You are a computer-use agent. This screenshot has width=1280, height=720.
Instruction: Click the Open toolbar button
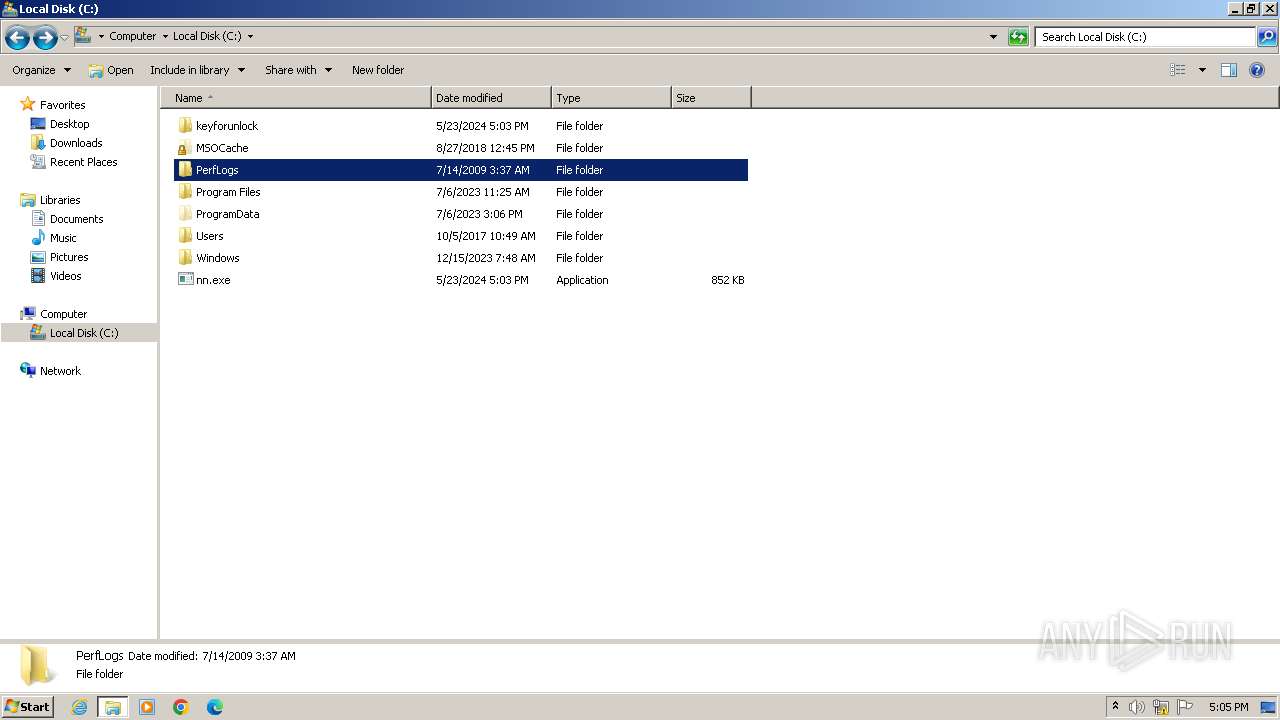click(x=111, y=70)
